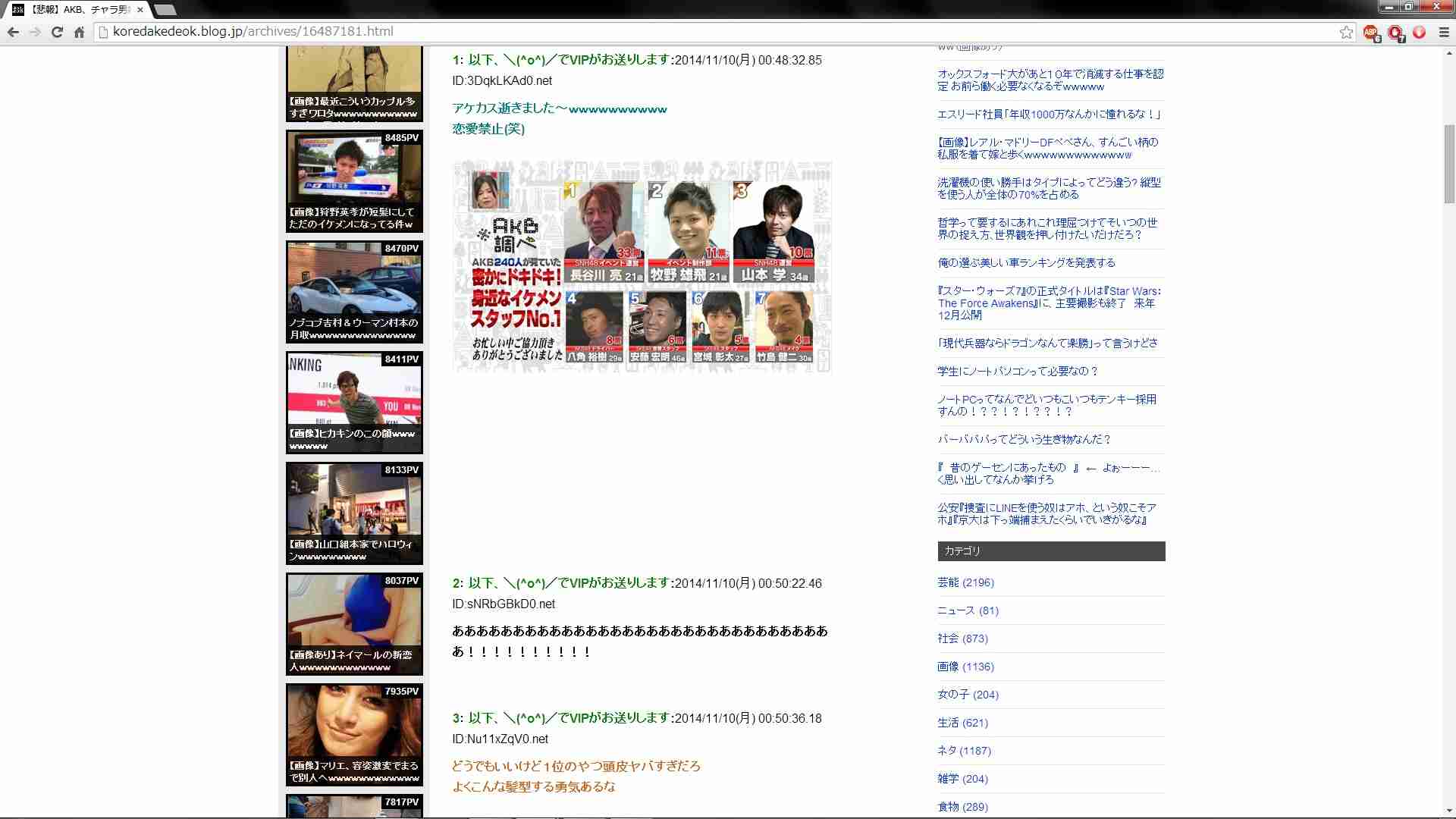Open the 8470PV ノブコブ吉村 car thumbnail
Viewport: 1456px width, 819px height.
point(354,292)
